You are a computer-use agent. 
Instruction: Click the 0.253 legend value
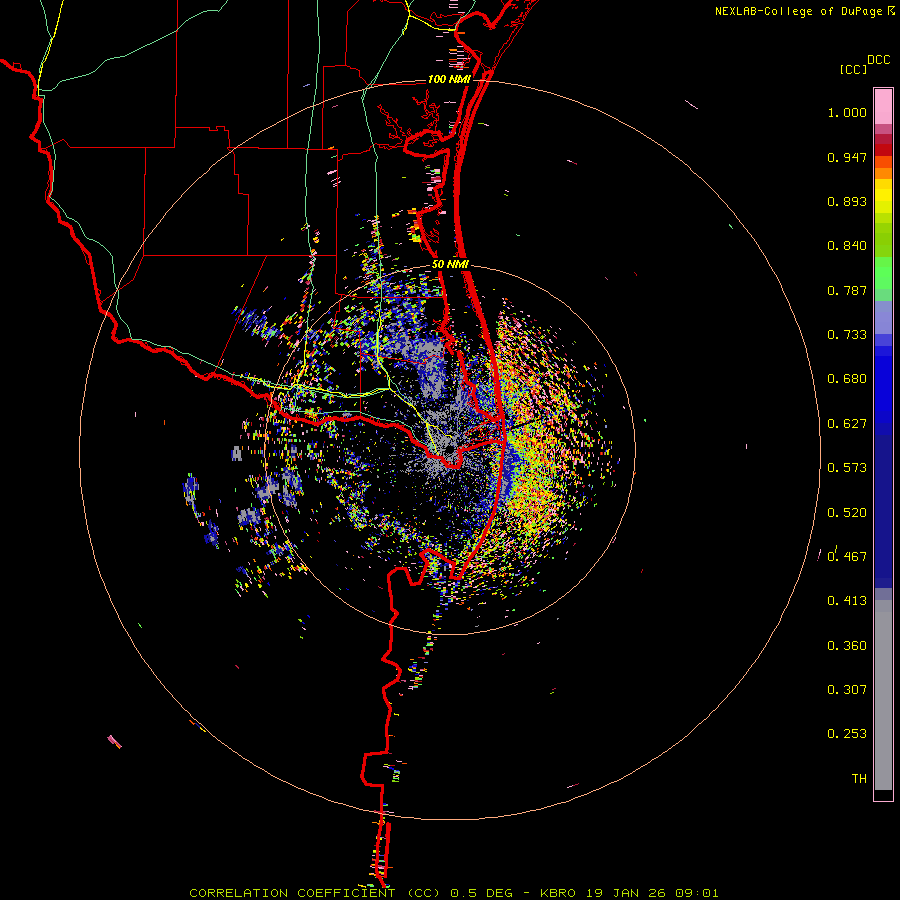pyautogui.click(x=847, y=734)
